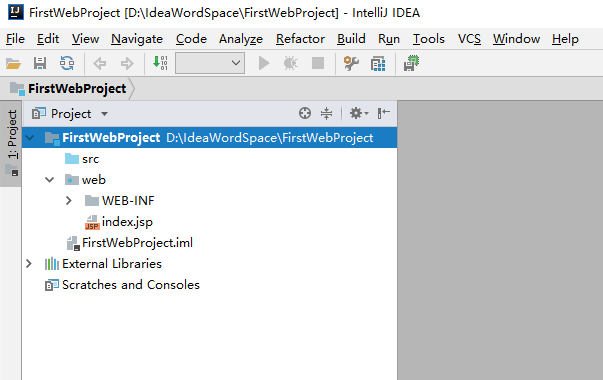Viewport: 603px width, 380px height.
Task: Click the Stop square icon
Action: [318, 63]
